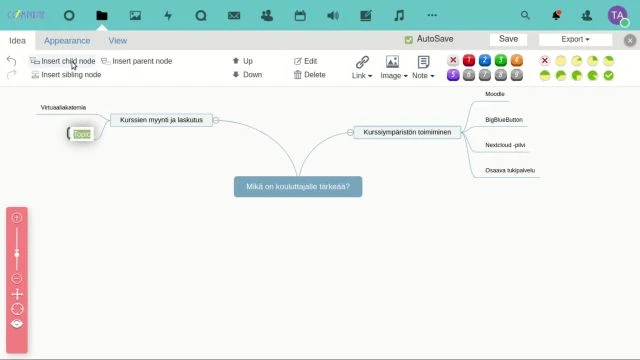Click Insert sibling node
This screenshot has width=640, height=360.
66,75
